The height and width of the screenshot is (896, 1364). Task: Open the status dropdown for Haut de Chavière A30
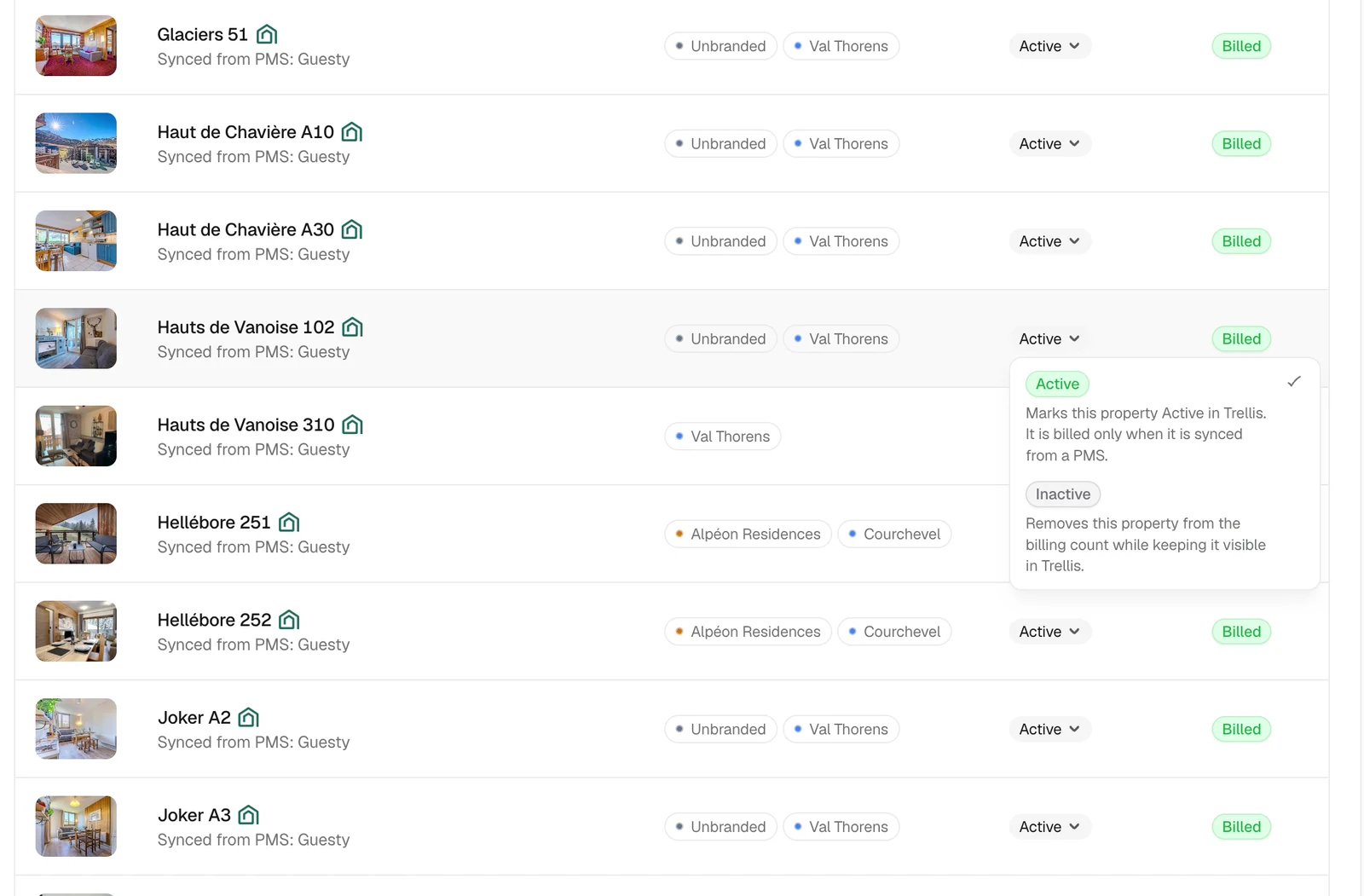[x=1050, y=241]
